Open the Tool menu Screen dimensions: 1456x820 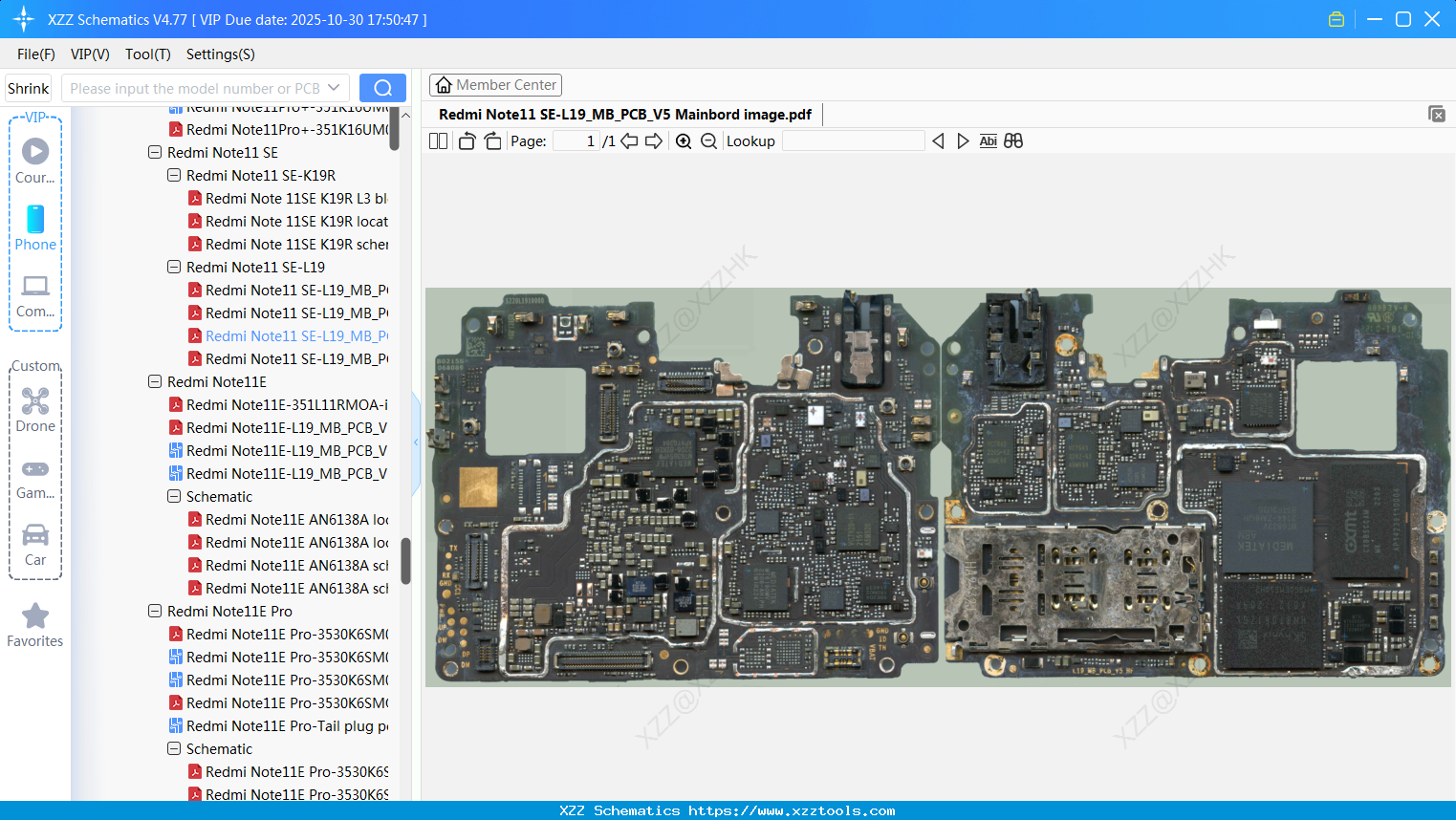point(147,54)
